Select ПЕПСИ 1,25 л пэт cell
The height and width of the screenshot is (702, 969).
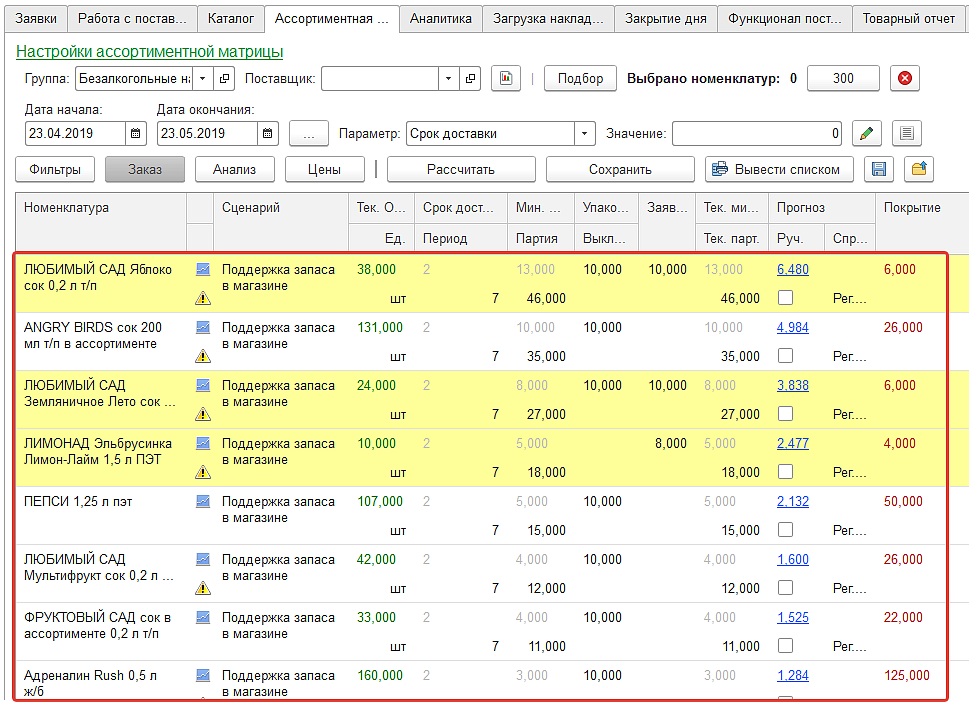tap(101, 516)
